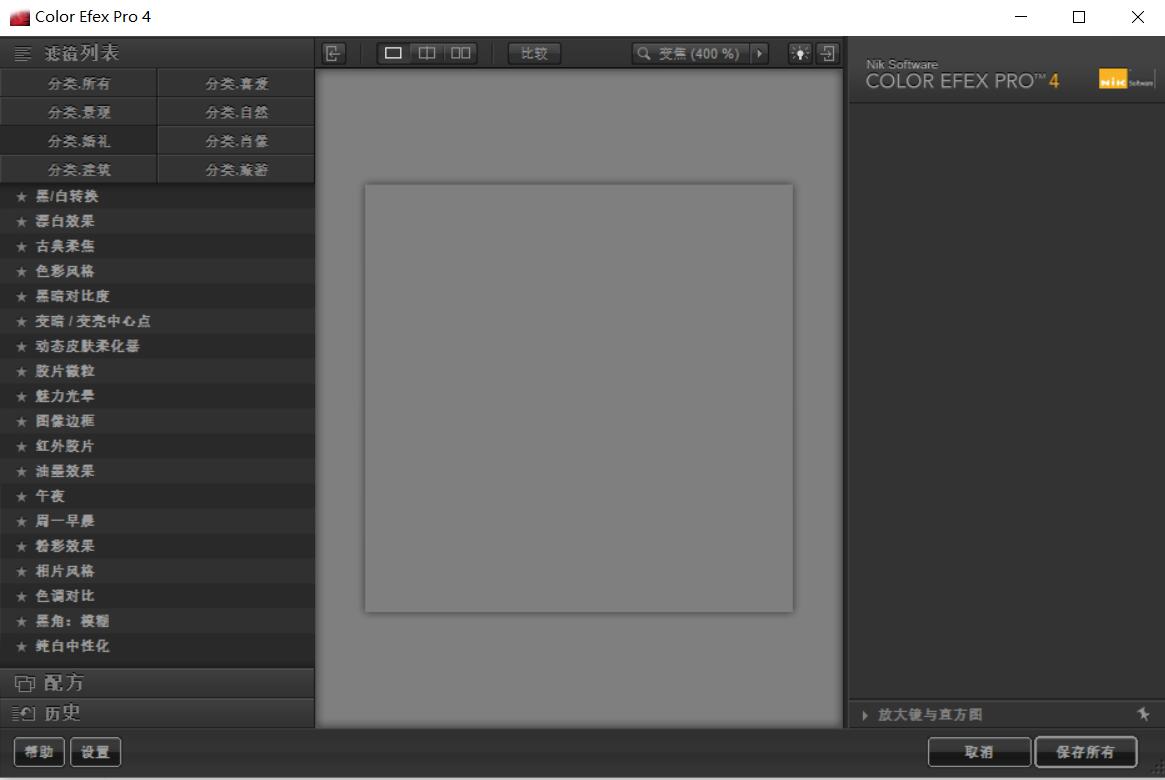This screenshot has width=1165, height=780.
Task: Click the star next to 魅力光晕
Action: [22, 397]
